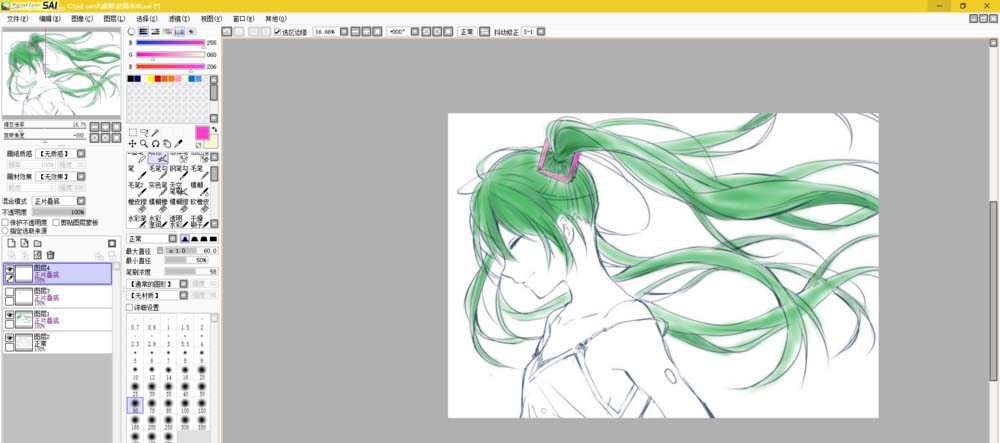1000x443 pixels.
Task: Hide layer 图层1 via its eye
Action: 10,315
